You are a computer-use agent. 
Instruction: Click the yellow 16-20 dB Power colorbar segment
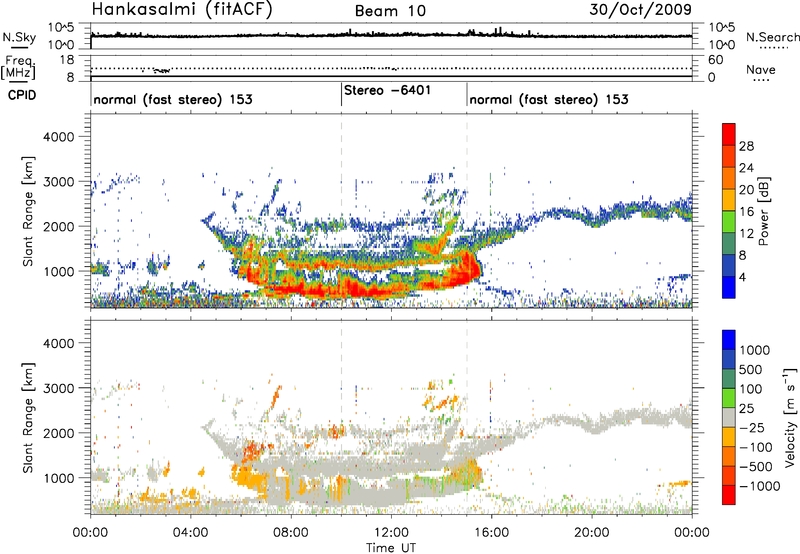pyautogui.click(x=729, y=199)
